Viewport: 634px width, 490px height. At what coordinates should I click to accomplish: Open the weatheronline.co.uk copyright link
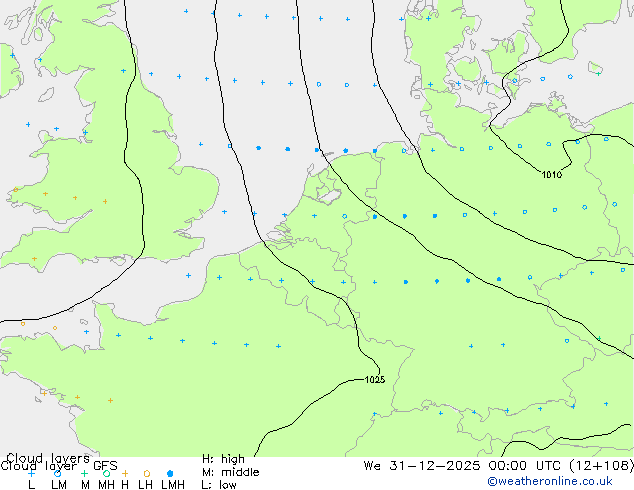[550, 481]
